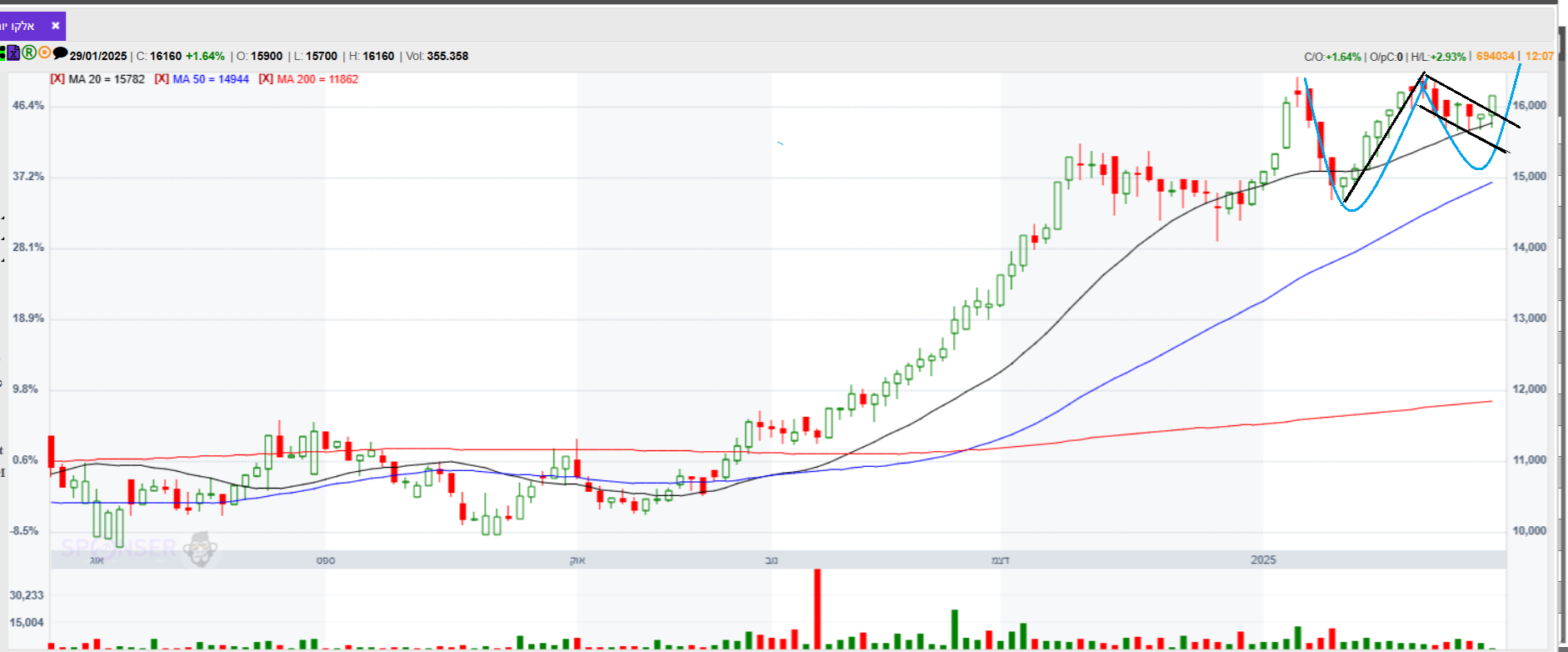1568x652 pixels.
Task: Click the green circled R icon
Action: [x=29, y=53]
